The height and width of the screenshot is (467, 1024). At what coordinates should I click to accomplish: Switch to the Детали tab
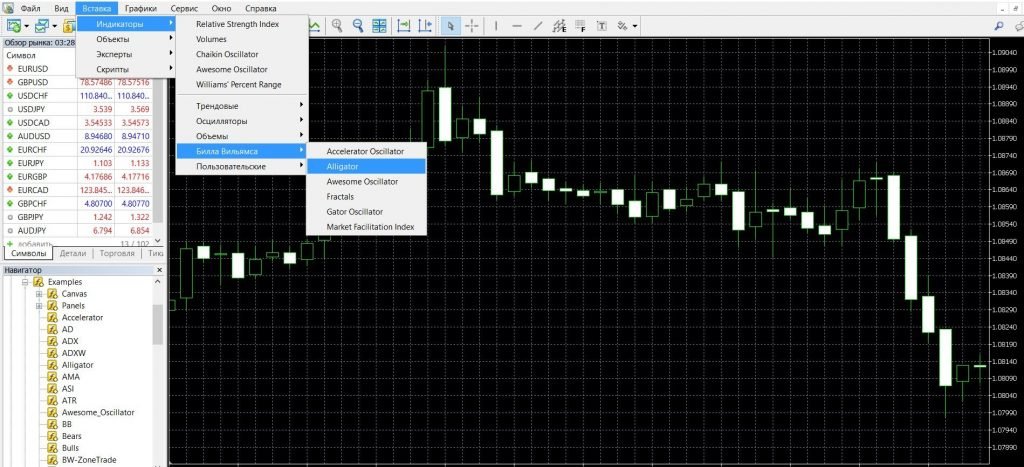(x=73, y=254)
